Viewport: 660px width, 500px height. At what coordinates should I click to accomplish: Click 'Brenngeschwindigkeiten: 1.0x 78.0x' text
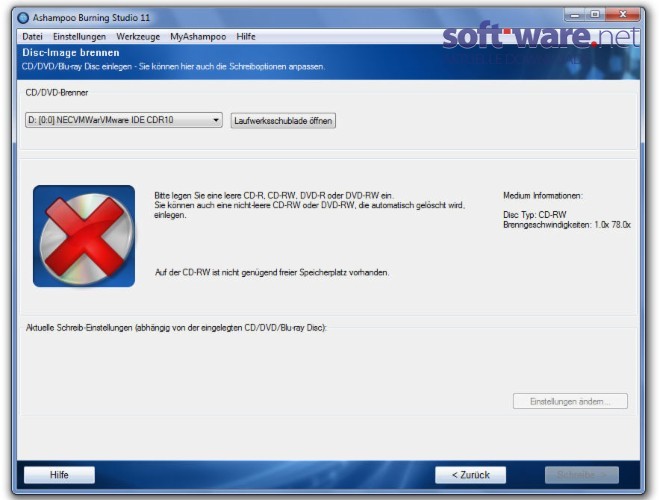567,225
